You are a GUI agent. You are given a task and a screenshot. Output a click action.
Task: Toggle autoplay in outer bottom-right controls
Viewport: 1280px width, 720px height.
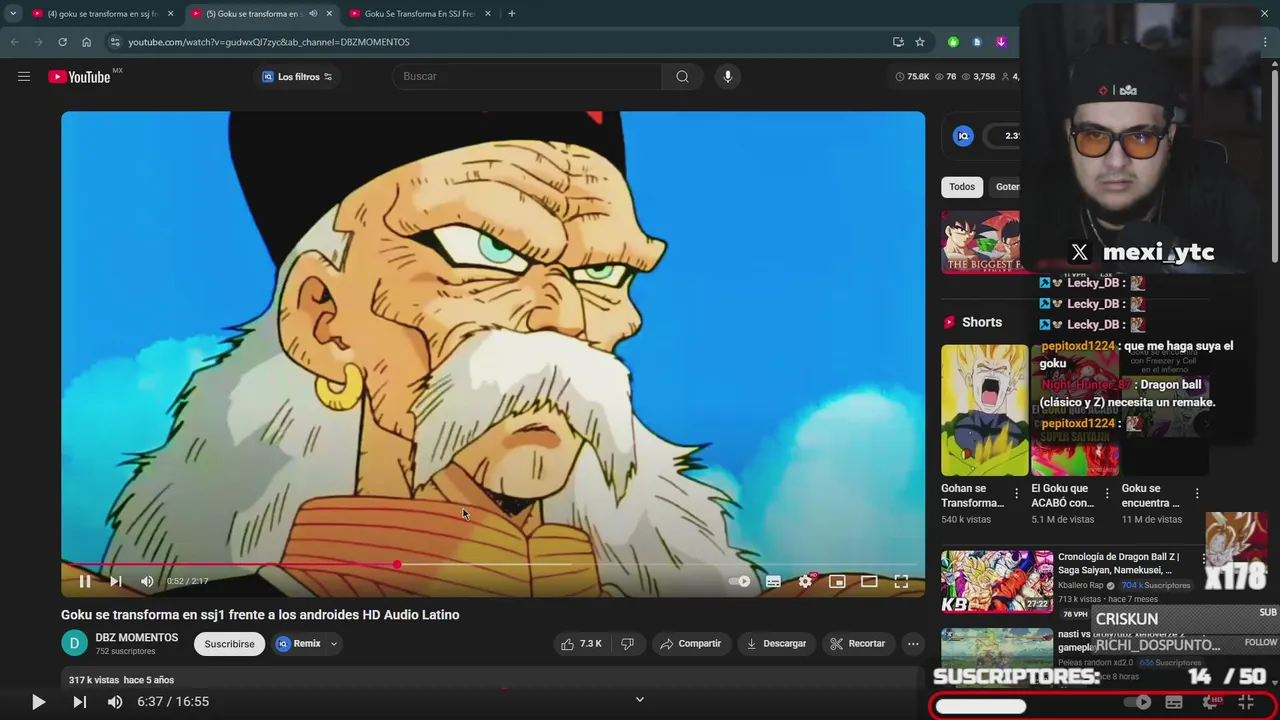click(x=1138, y=702)
